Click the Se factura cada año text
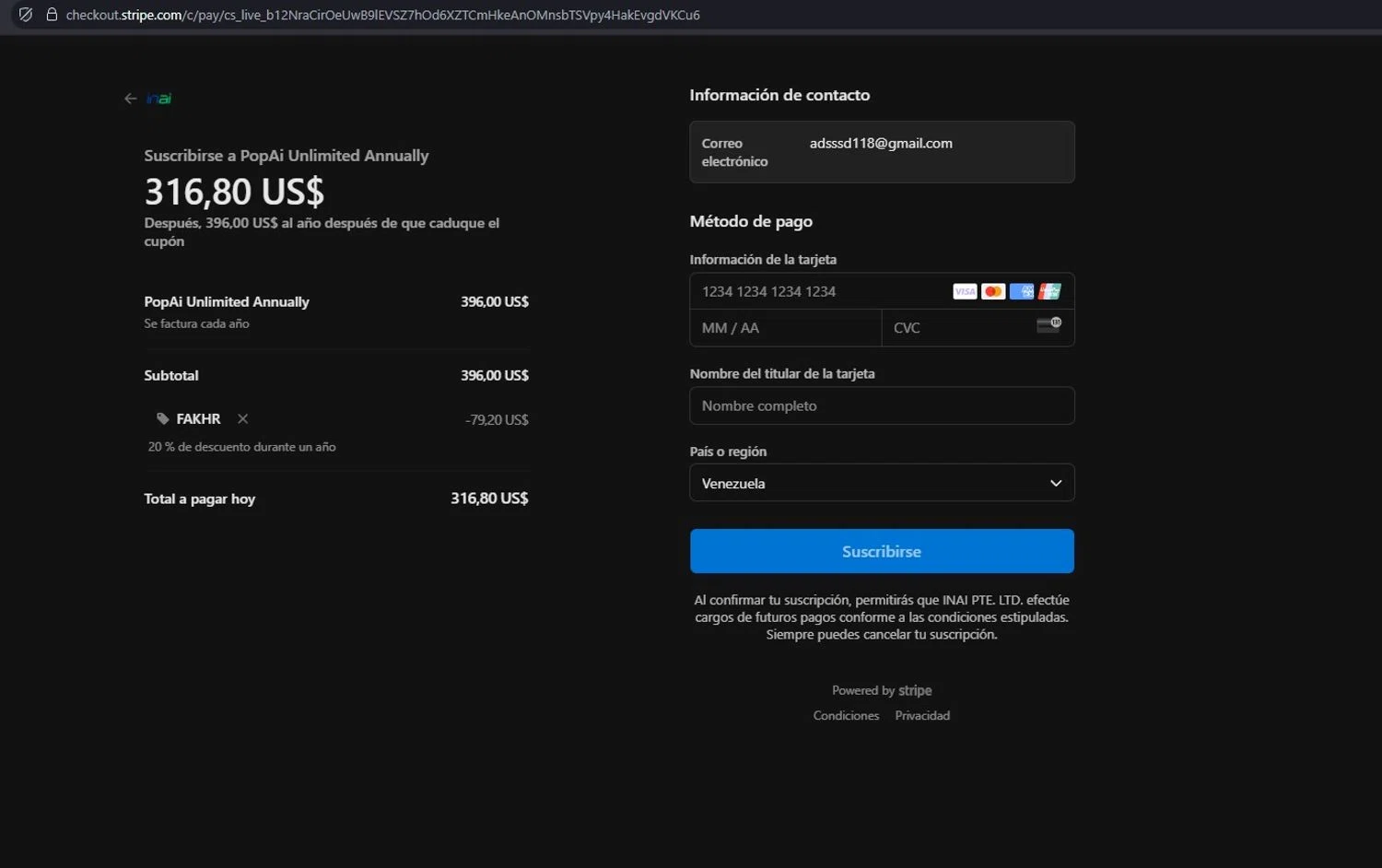Viewport: 1382px width, 868px height. point(196,323)
